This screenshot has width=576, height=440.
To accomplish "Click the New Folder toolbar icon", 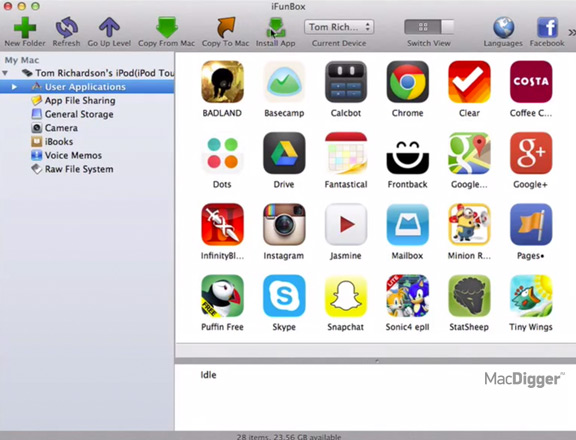I will [25, 28].
